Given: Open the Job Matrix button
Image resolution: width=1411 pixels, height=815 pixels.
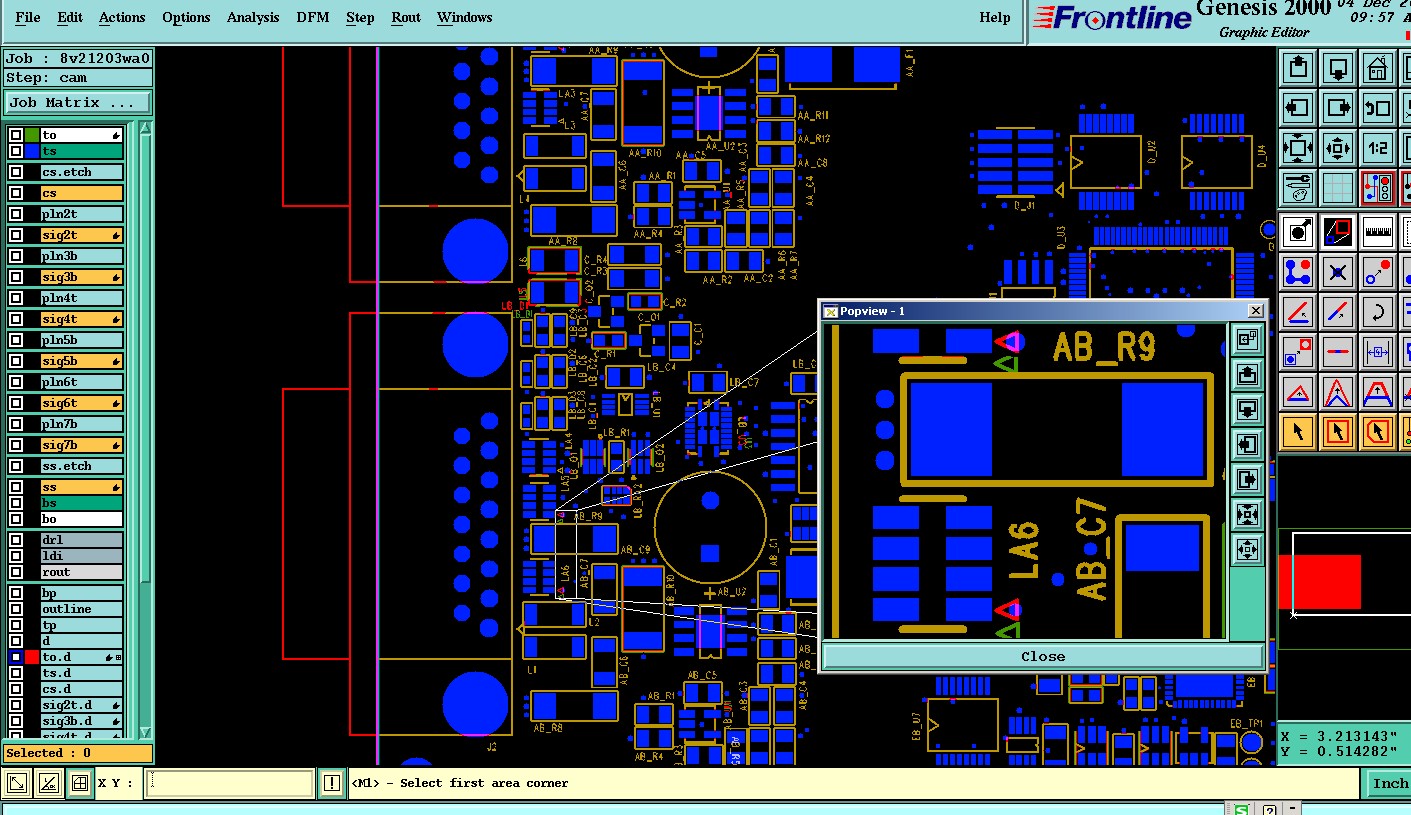Looking at the screenshot, I should click(78, 102).
